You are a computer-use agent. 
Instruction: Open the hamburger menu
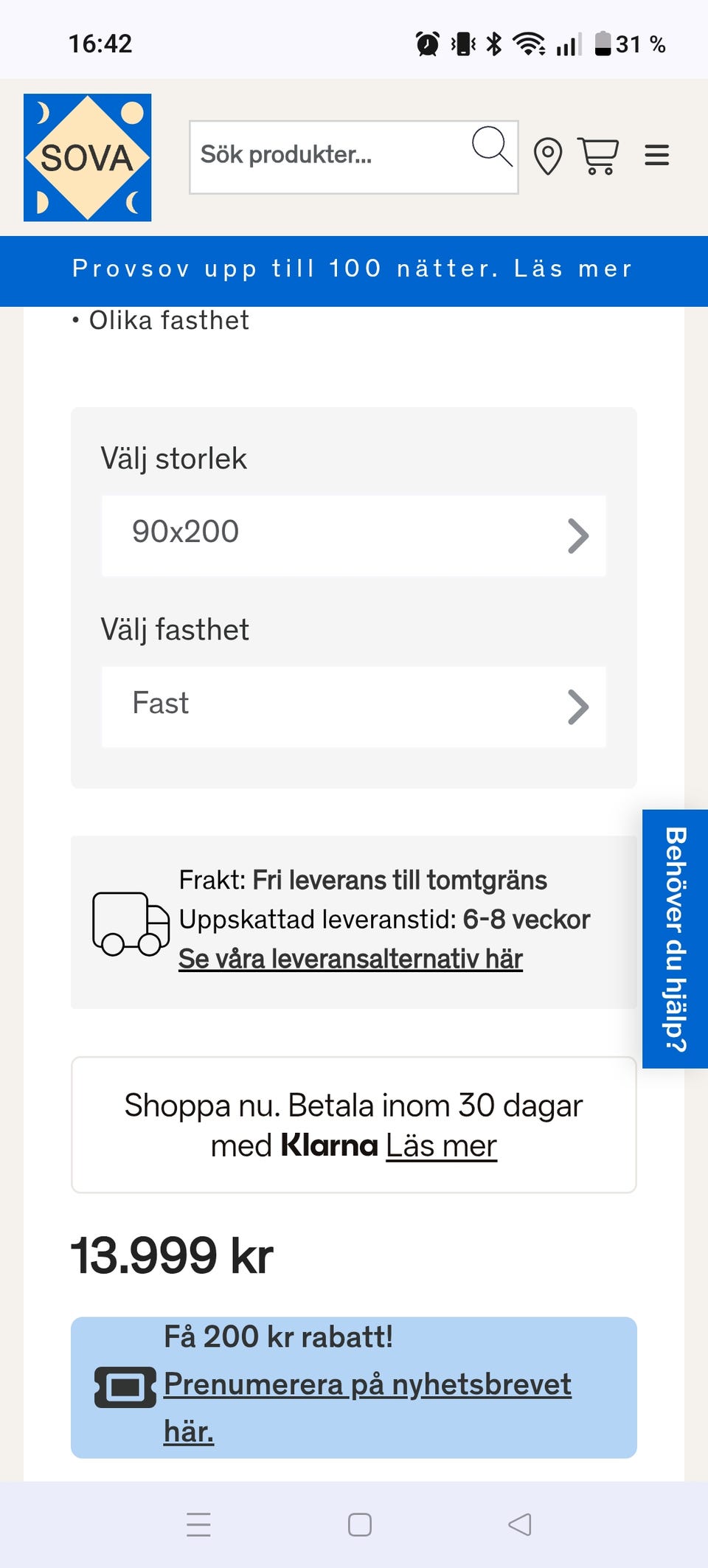tap(656, 156)
